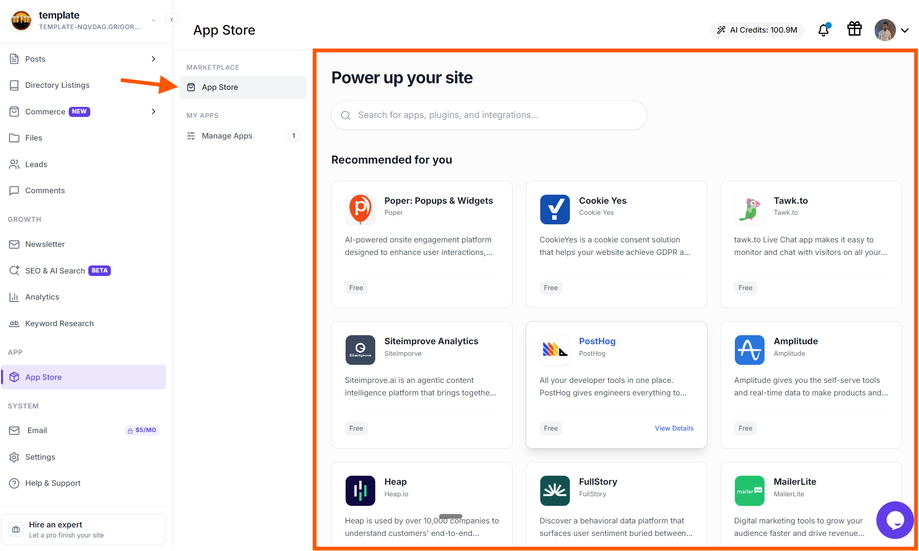This screenshot has width=919, height=551.
Task: Open the Commerce section
Action: pos(45,111)
